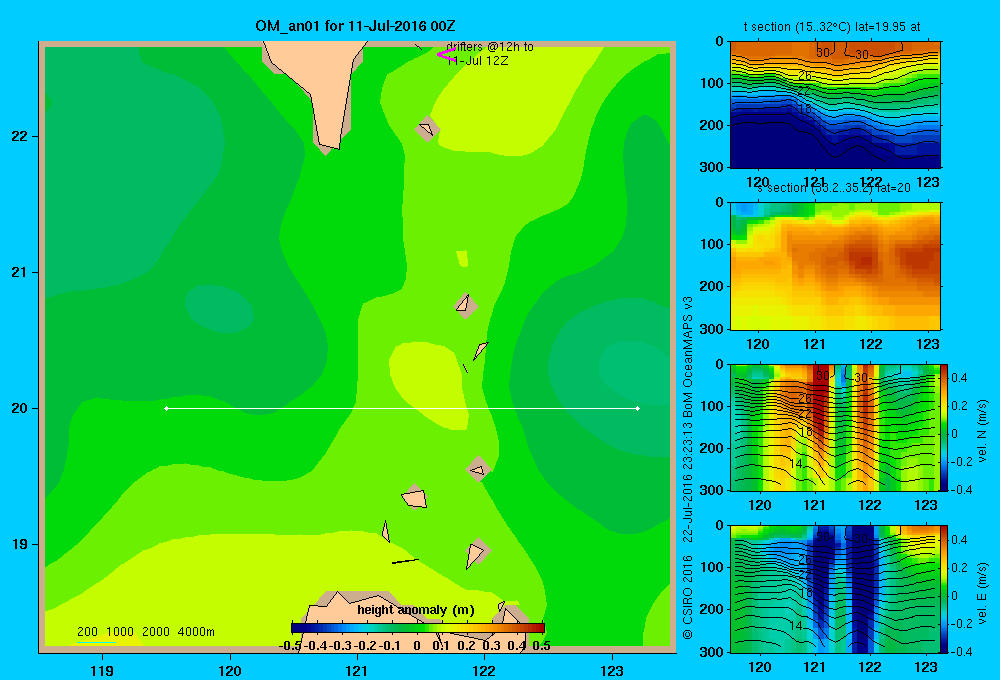Click the left endpoint of white section line

tap(166, 408)
